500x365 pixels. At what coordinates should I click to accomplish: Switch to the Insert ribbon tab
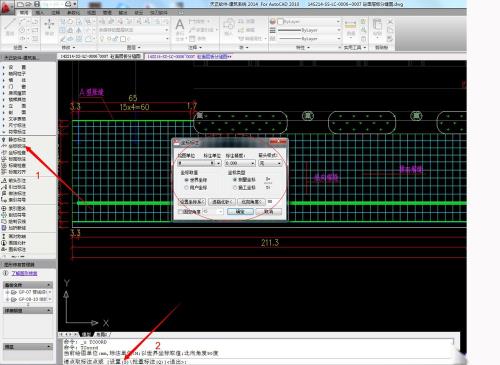[40, 13]
